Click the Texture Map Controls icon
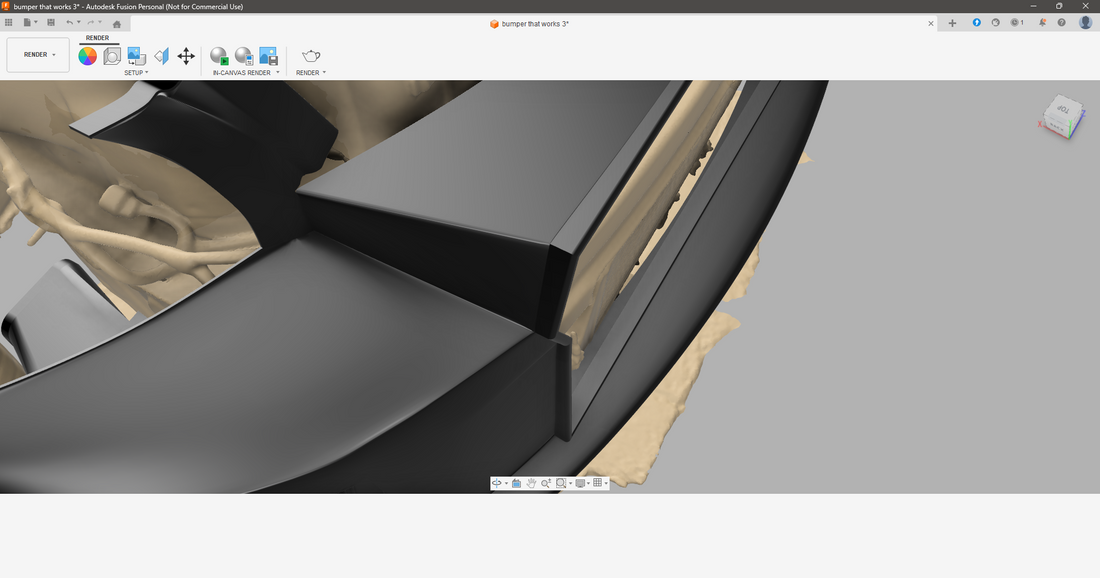Image resolution: width=1100 pixels, height=578 pixels. click(161, 56)
